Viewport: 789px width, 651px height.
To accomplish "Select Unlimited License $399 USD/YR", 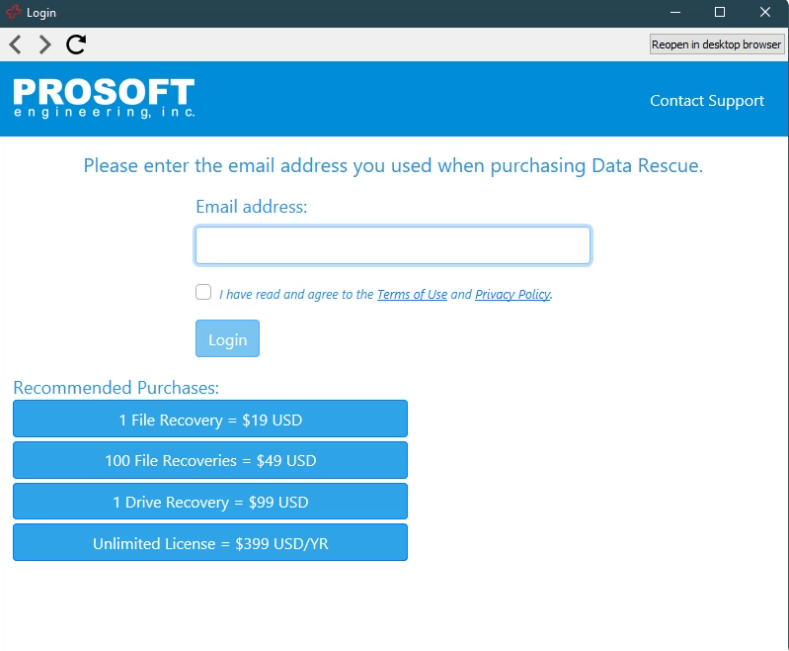I will pyautogui.click(x=210, y=542).
